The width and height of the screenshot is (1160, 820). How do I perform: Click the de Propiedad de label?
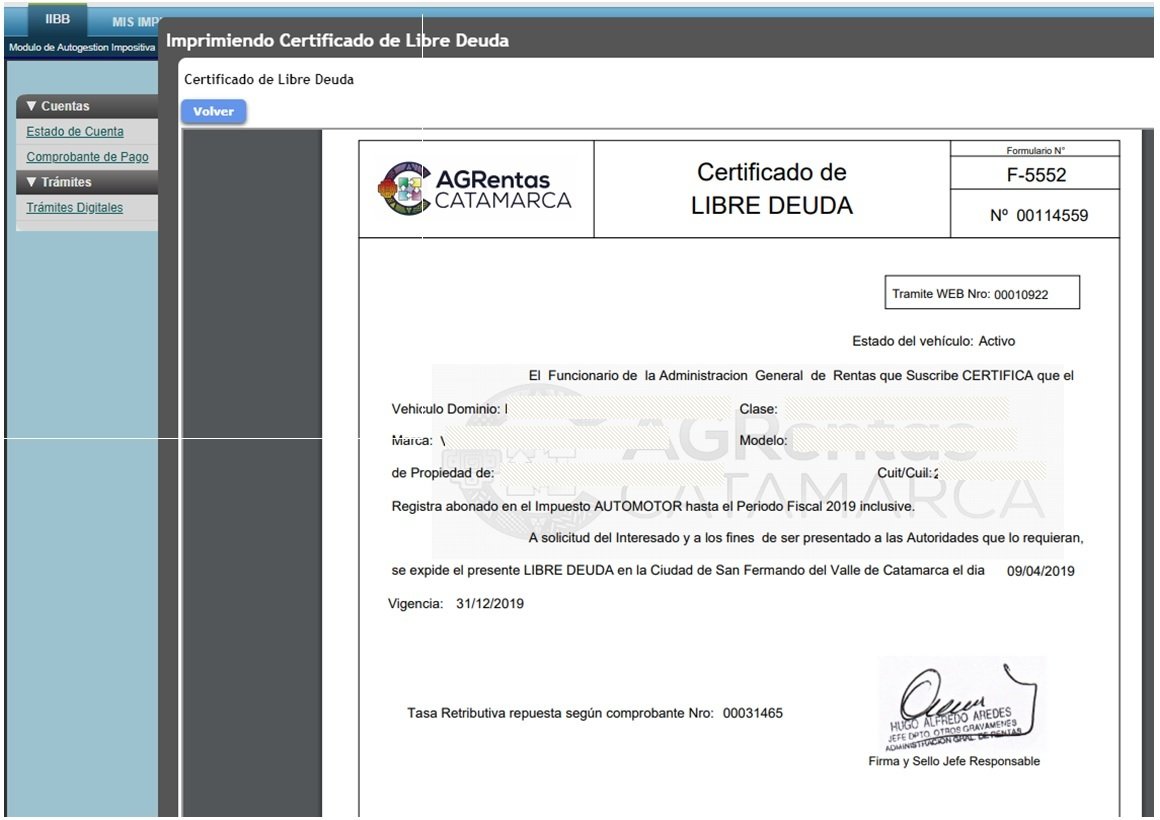[442, 473]
